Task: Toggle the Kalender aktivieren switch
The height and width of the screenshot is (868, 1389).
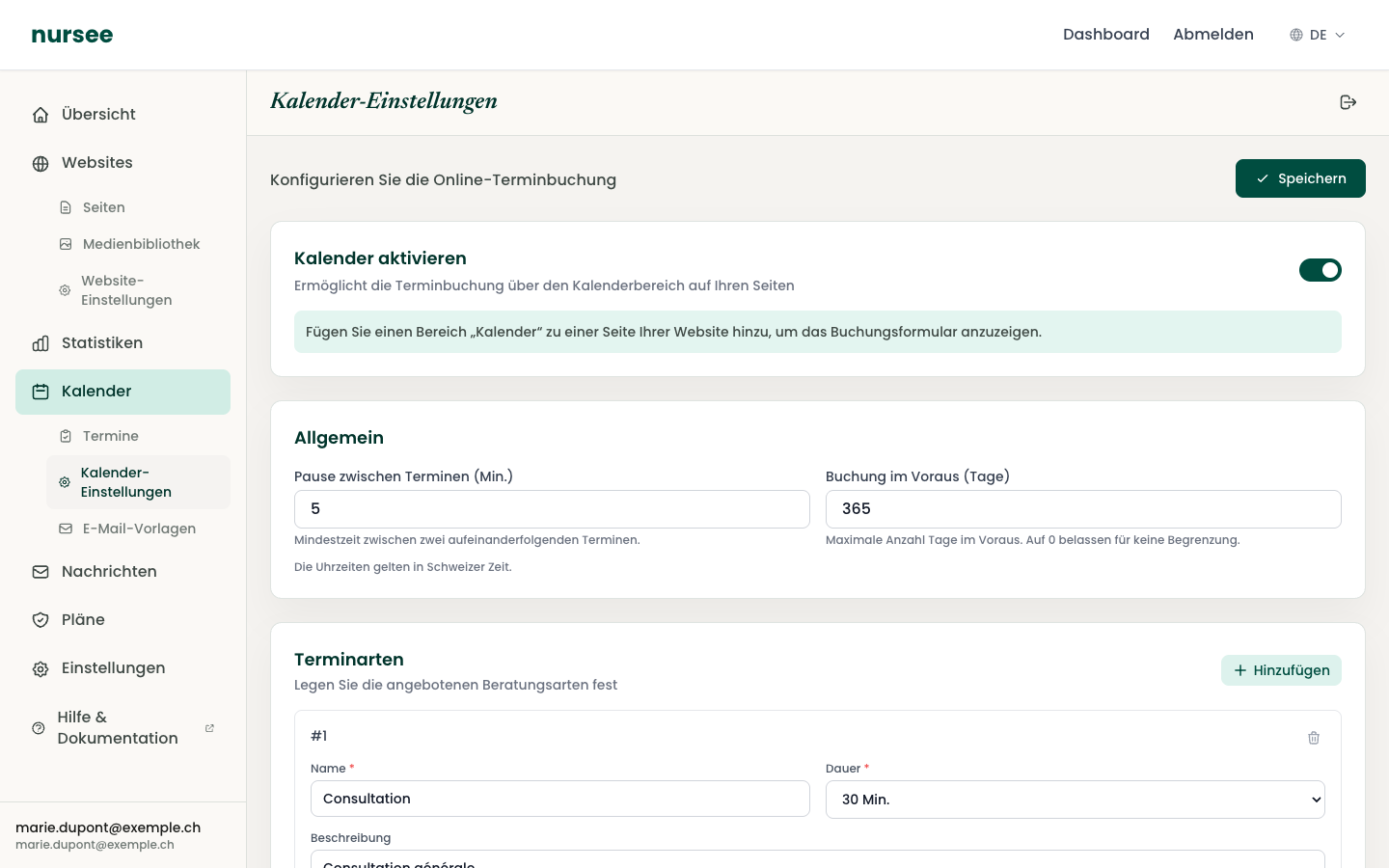Action: [1321, 270]
